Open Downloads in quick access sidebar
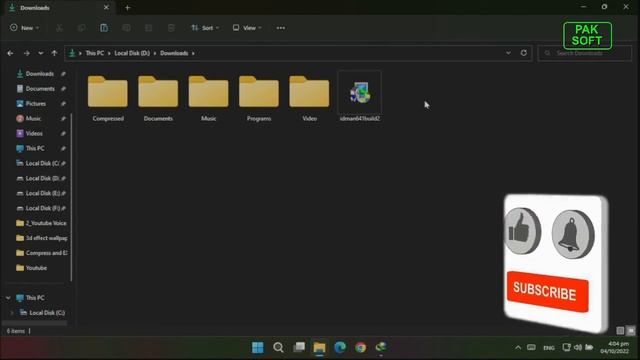640x360 pixels. (40, 74)
